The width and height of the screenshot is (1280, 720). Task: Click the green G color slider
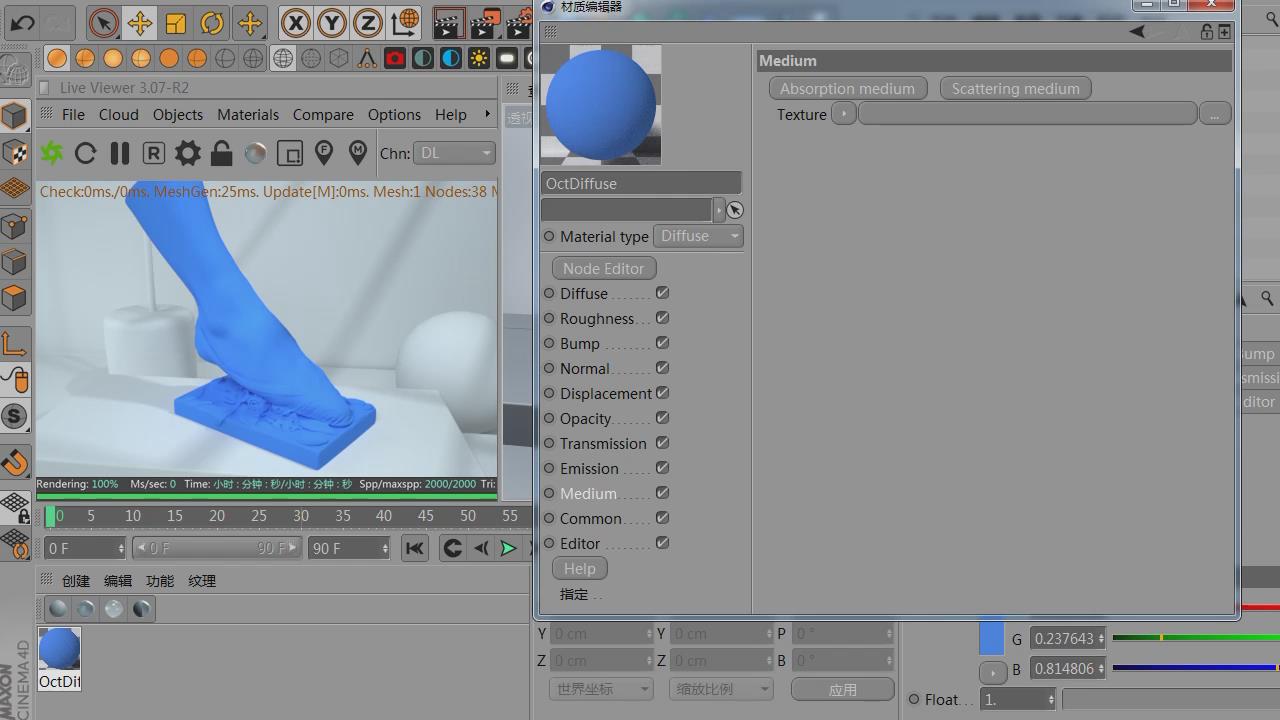[1196, 638]
